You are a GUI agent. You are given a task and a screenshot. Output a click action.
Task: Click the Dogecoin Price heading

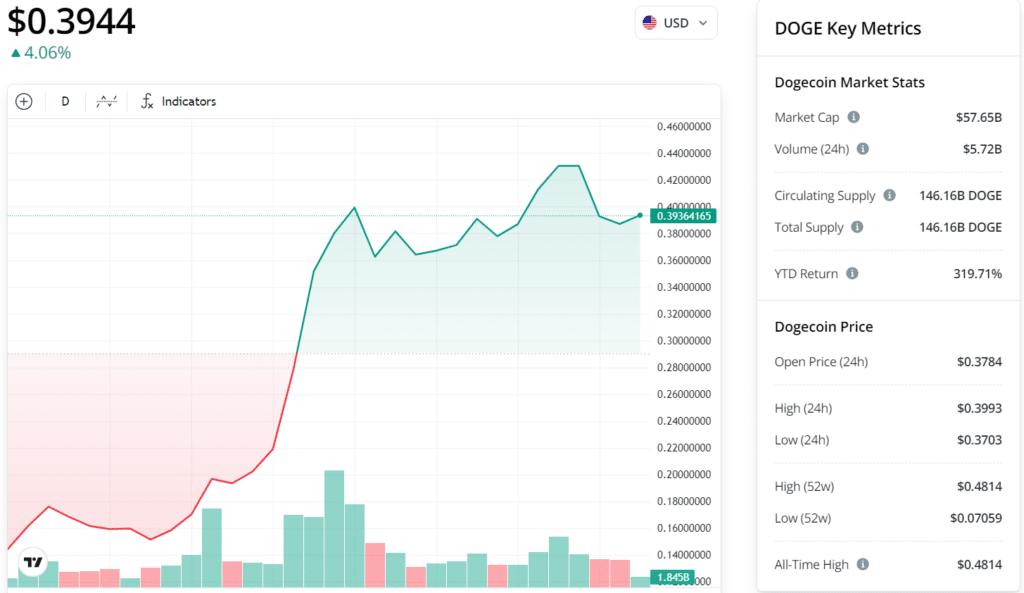pyautogui.click(x=824, y=327)
